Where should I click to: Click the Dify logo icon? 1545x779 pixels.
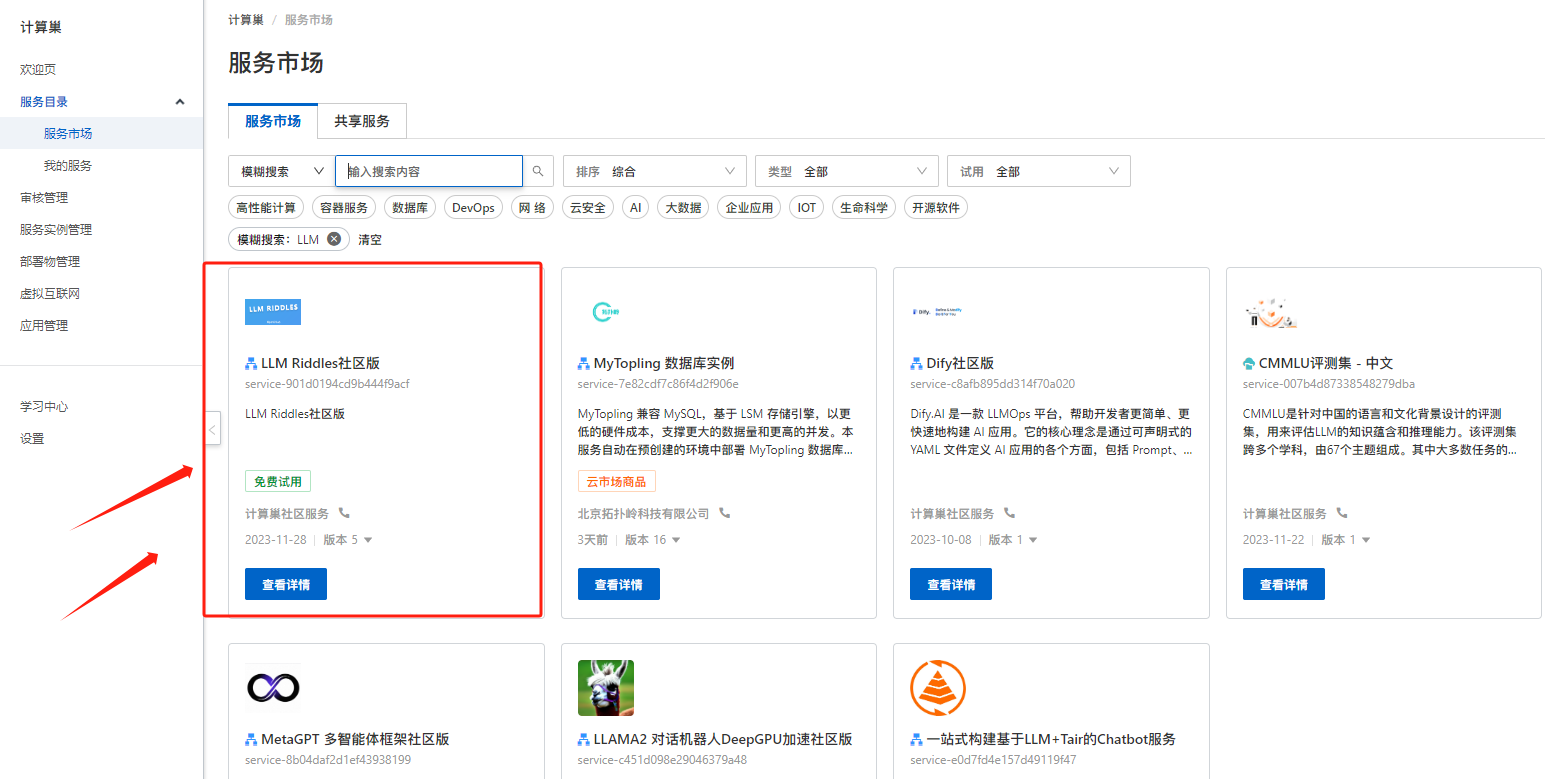click(x=937, y=312)
